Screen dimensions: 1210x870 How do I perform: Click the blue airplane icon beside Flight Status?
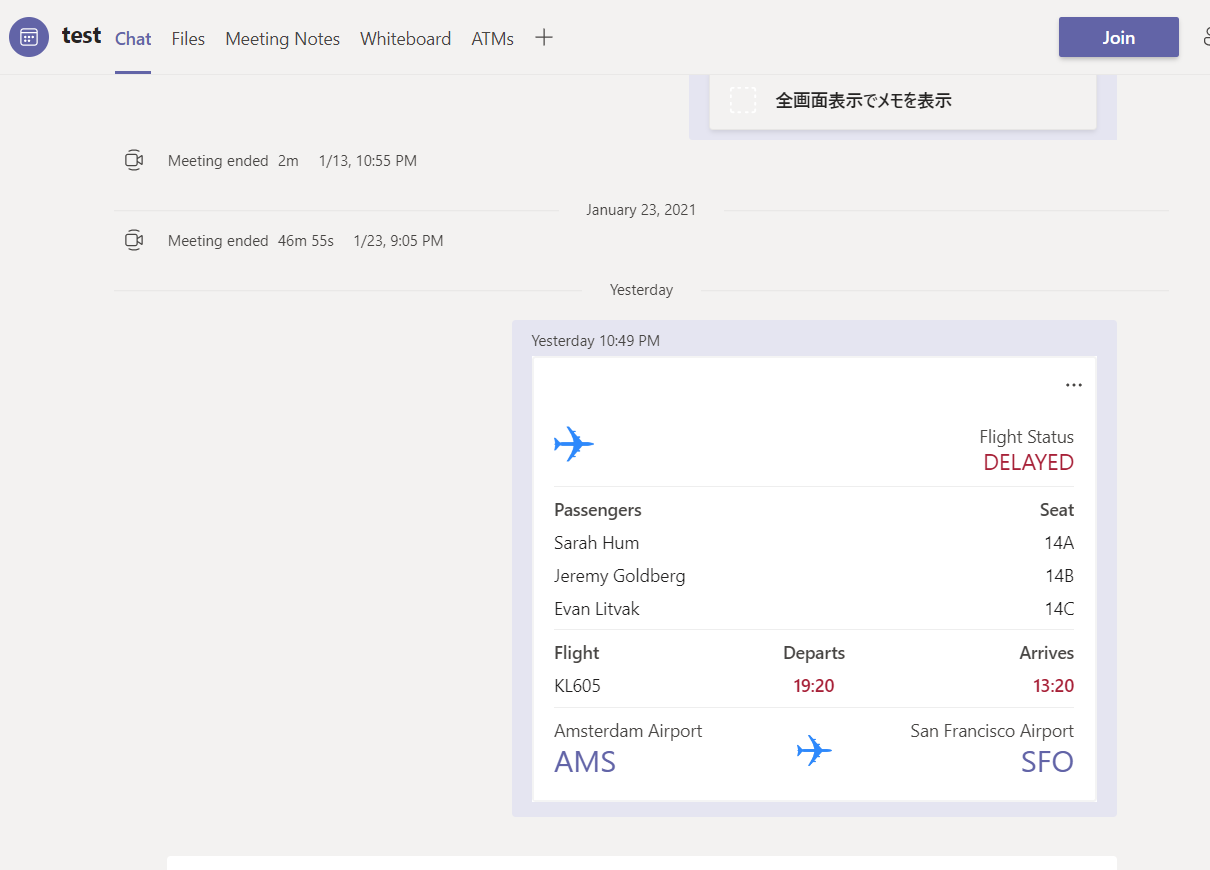[574, 444]
